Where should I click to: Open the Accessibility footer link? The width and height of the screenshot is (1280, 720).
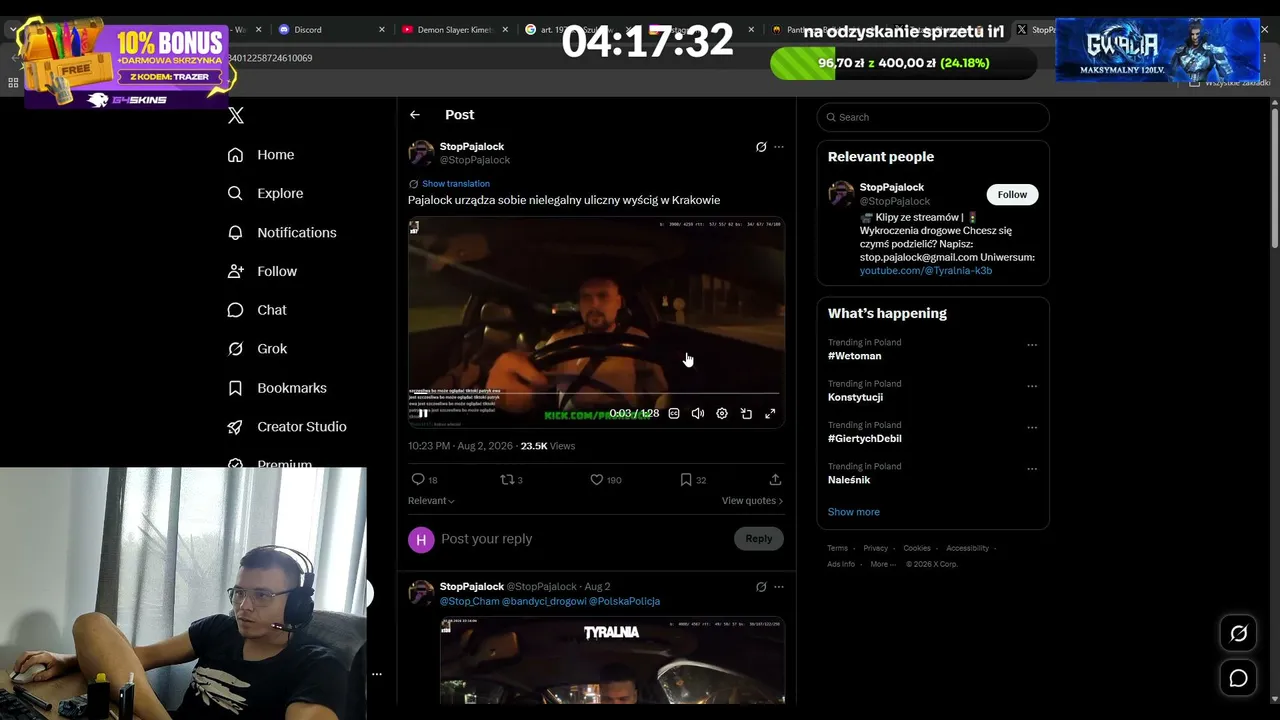point(967,548)
